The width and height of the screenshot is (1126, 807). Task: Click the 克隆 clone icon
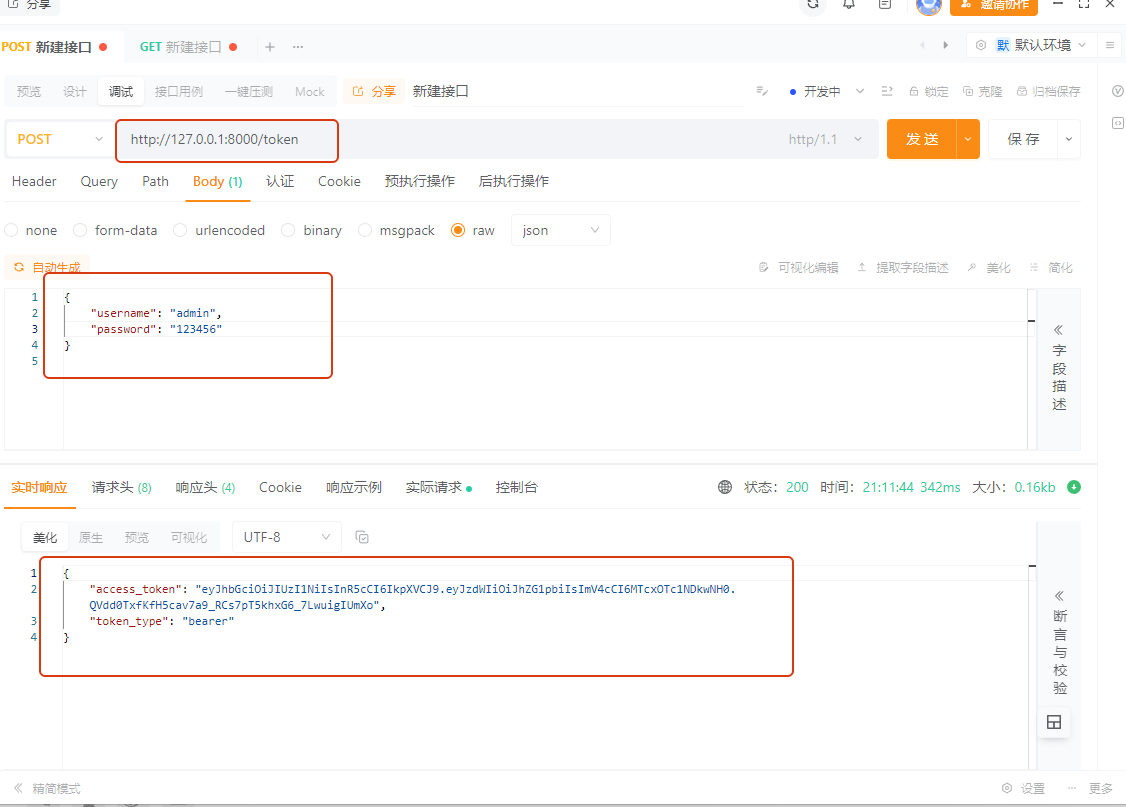pos(968,91)
